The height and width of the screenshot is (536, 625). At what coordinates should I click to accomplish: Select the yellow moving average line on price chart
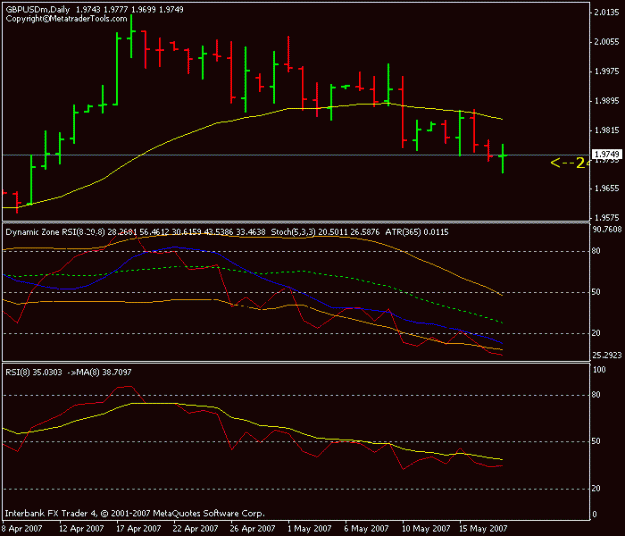pos(255,116)
